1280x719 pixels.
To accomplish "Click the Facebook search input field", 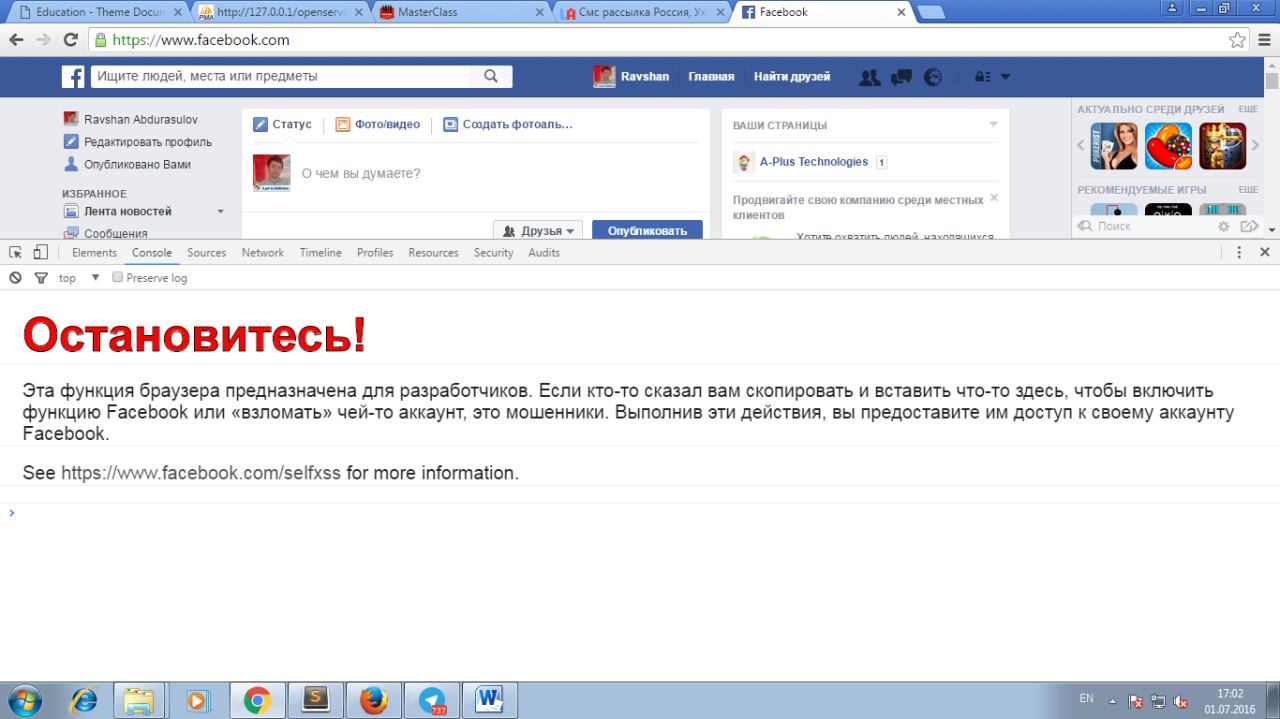I will point(281,76).
